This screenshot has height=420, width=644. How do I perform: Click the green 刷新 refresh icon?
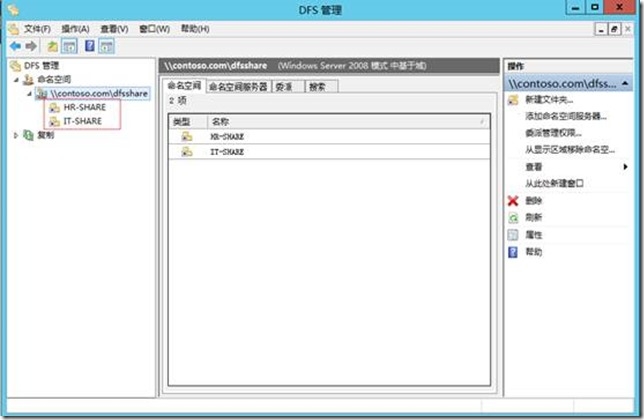[x=513, y=218]
